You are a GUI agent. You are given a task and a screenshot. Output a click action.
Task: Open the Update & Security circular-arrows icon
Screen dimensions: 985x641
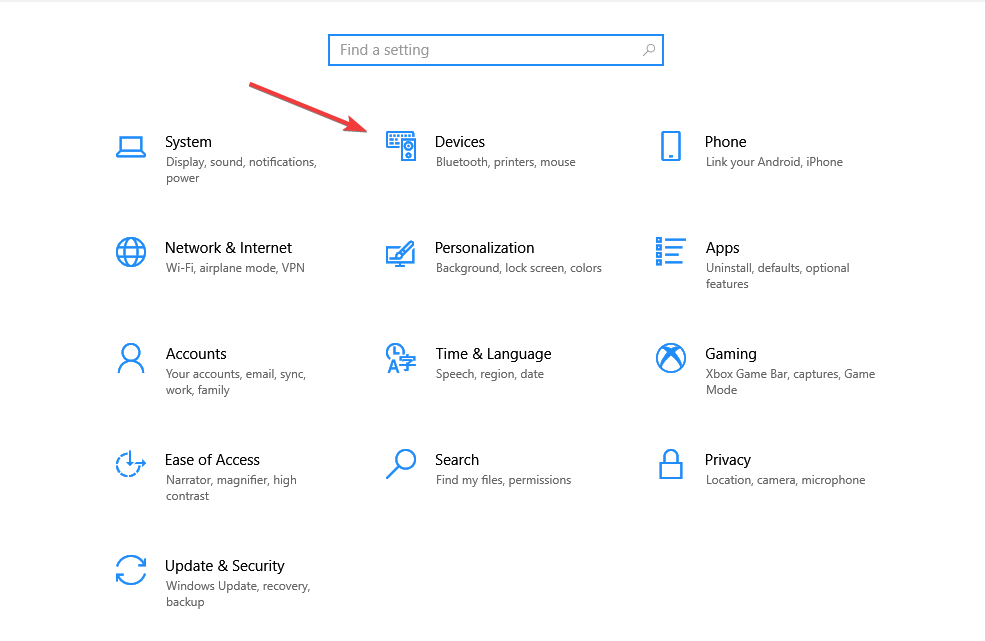[131, 570]
